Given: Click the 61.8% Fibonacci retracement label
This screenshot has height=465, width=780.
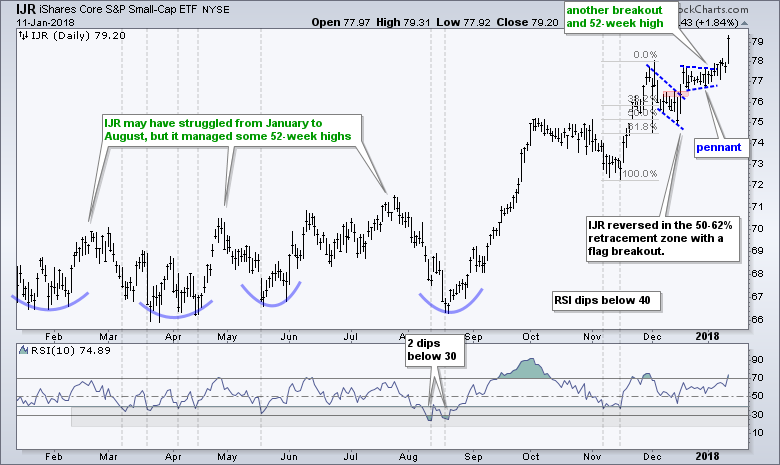Looking at the screenshot, I should click(643, 127).
